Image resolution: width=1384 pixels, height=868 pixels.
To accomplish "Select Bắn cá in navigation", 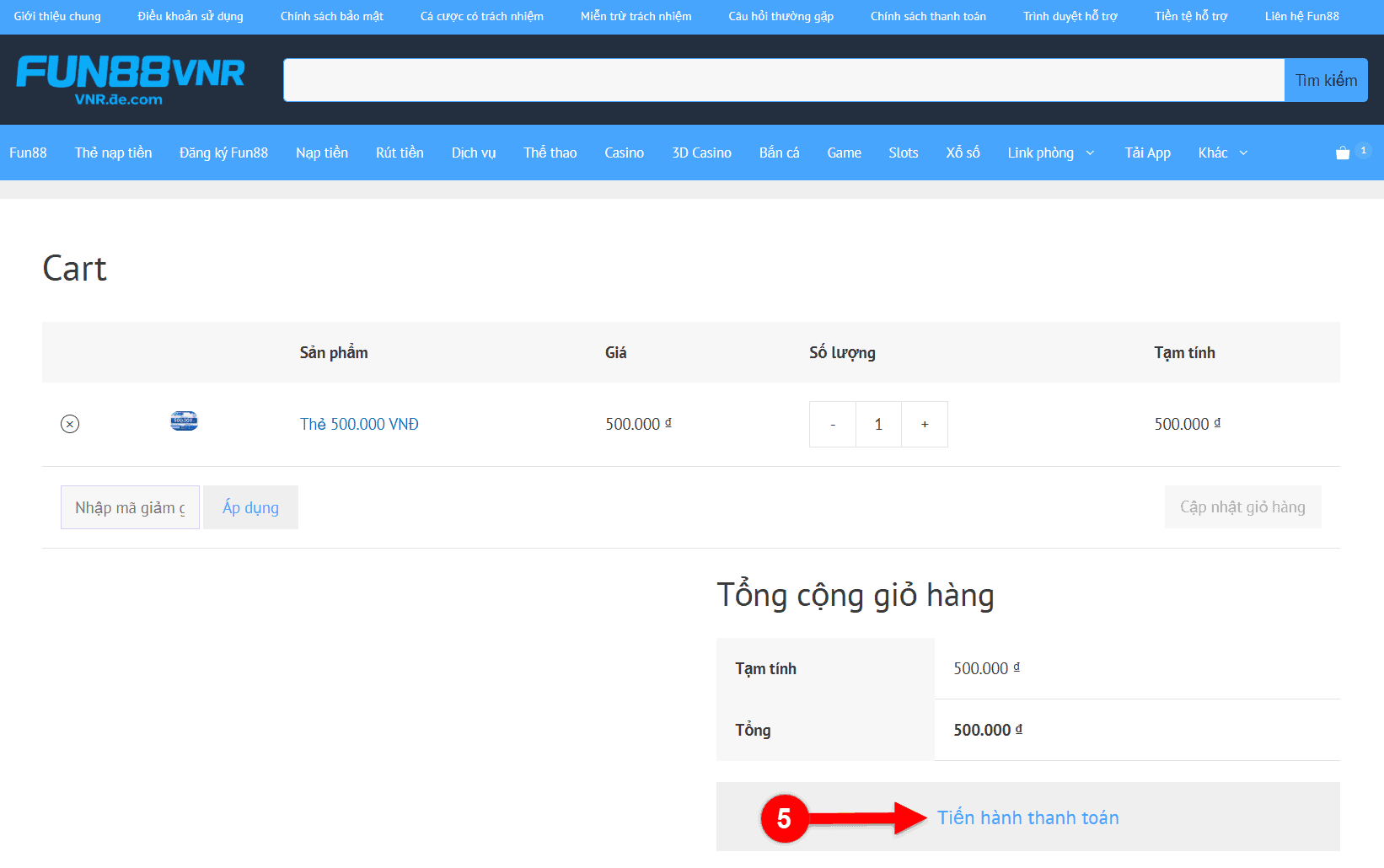I will click(x=779, y=153).
